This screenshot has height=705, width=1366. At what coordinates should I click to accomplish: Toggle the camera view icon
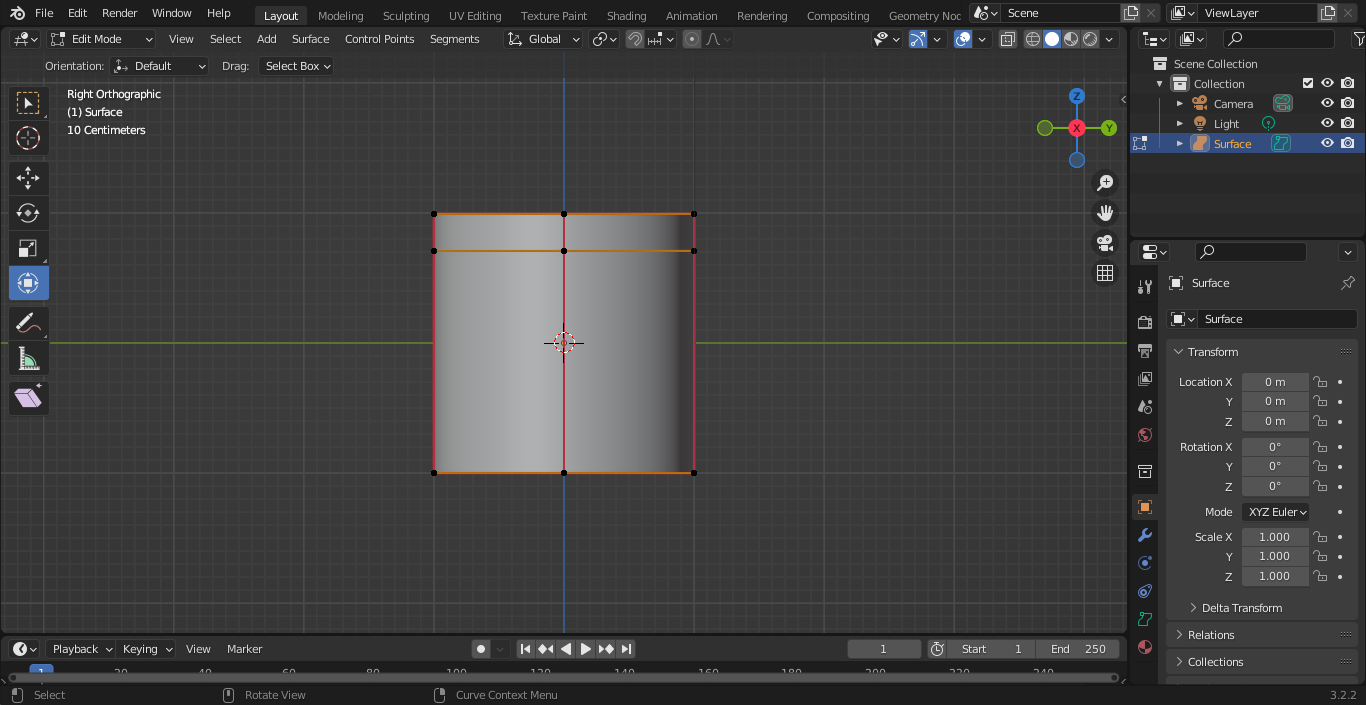1105,243
